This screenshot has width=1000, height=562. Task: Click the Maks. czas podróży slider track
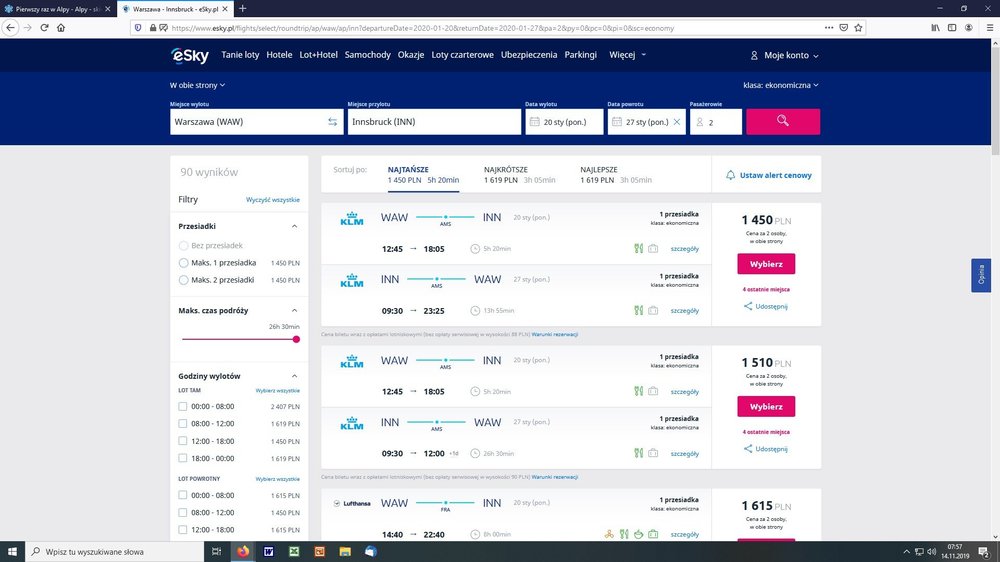[x=239, y=339]
